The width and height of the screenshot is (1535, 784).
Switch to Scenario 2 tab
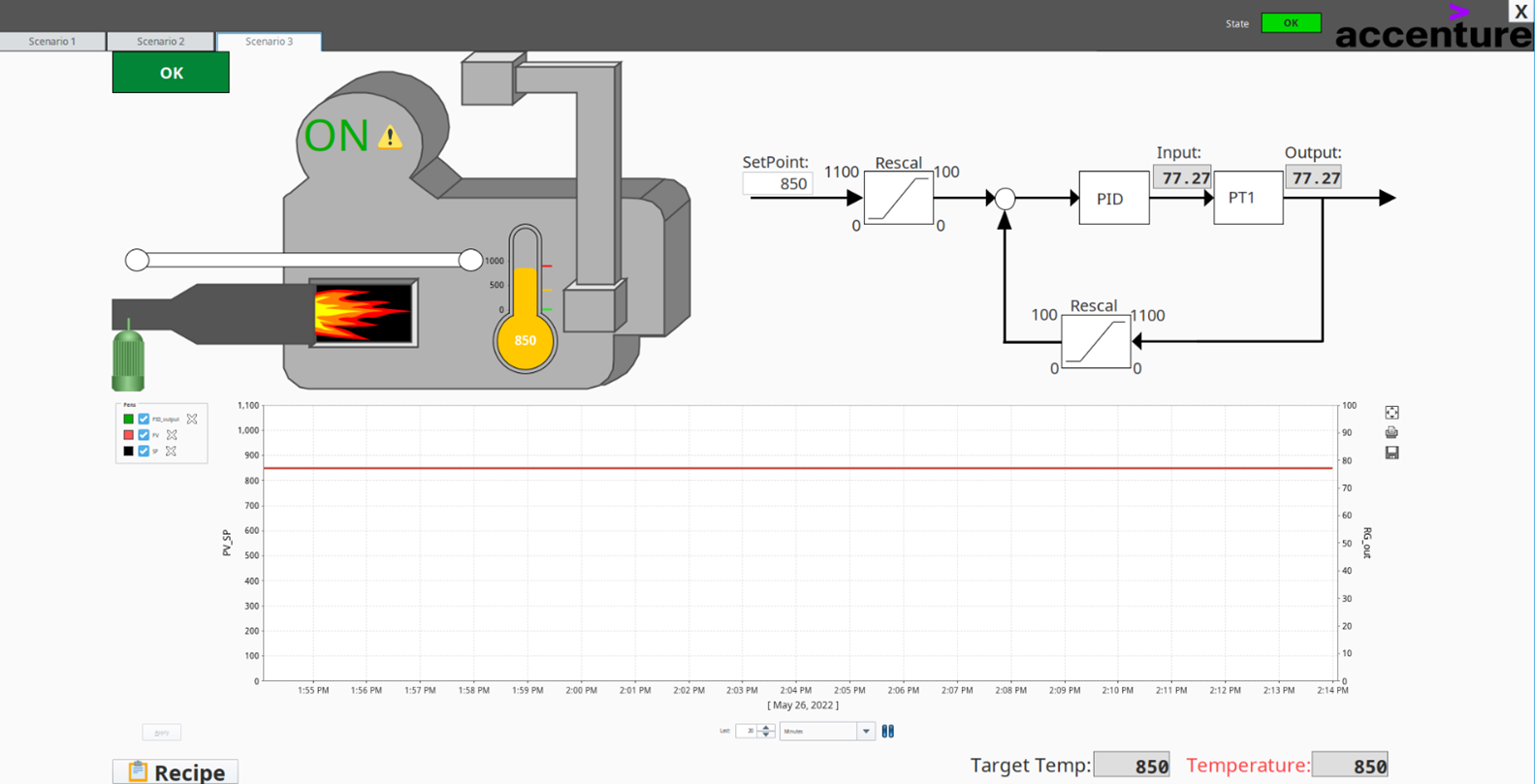(160, 42)
